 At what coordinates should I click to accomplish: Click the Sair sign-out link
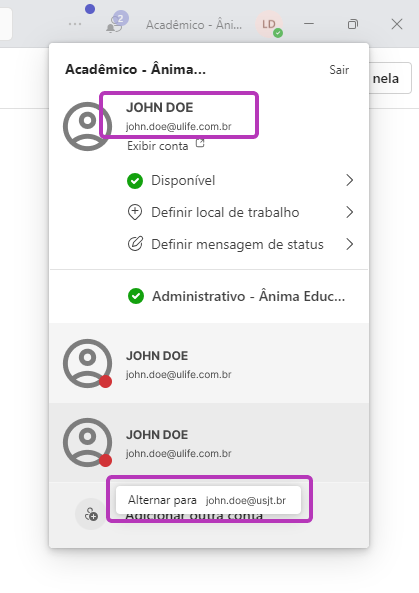(x=339, y=70)
